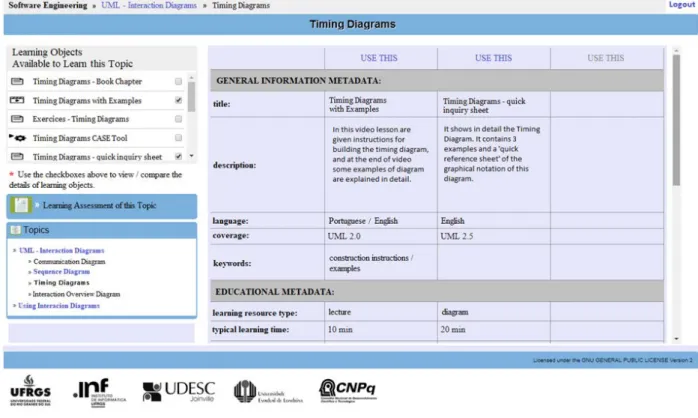Click the video icon beside Timing Diagrams with Examples
Screen dimensions: 698x418
(17, 100)
